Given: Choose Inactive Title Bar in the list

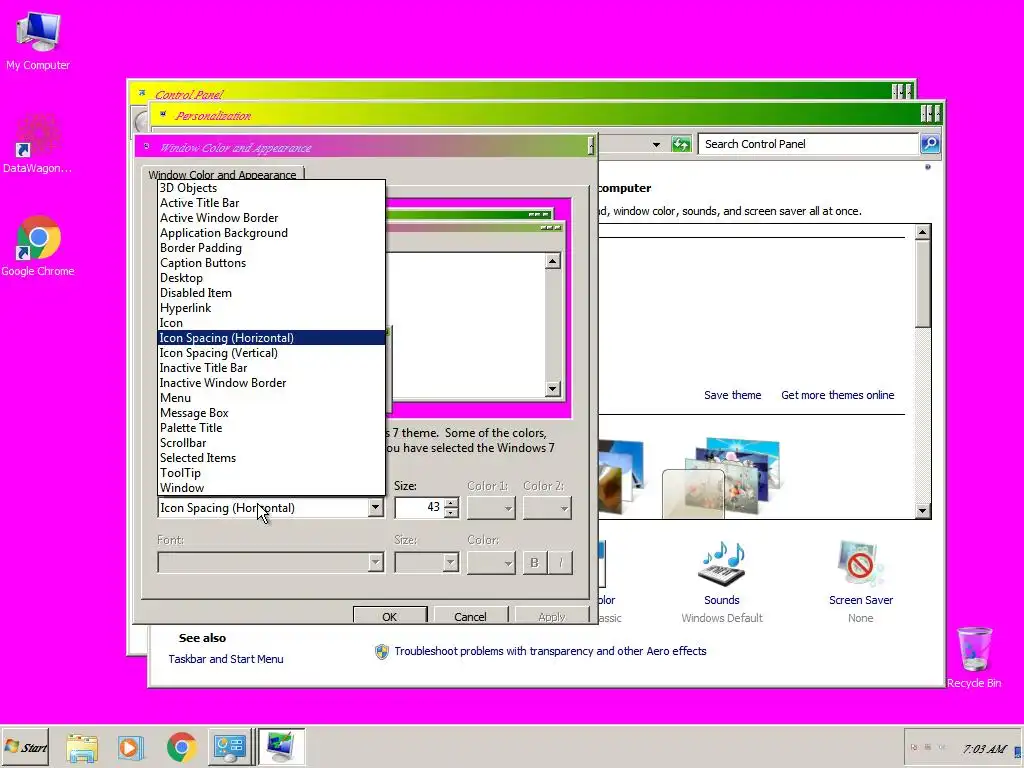Looking at the screenshot, I should (x=272, y=368).
